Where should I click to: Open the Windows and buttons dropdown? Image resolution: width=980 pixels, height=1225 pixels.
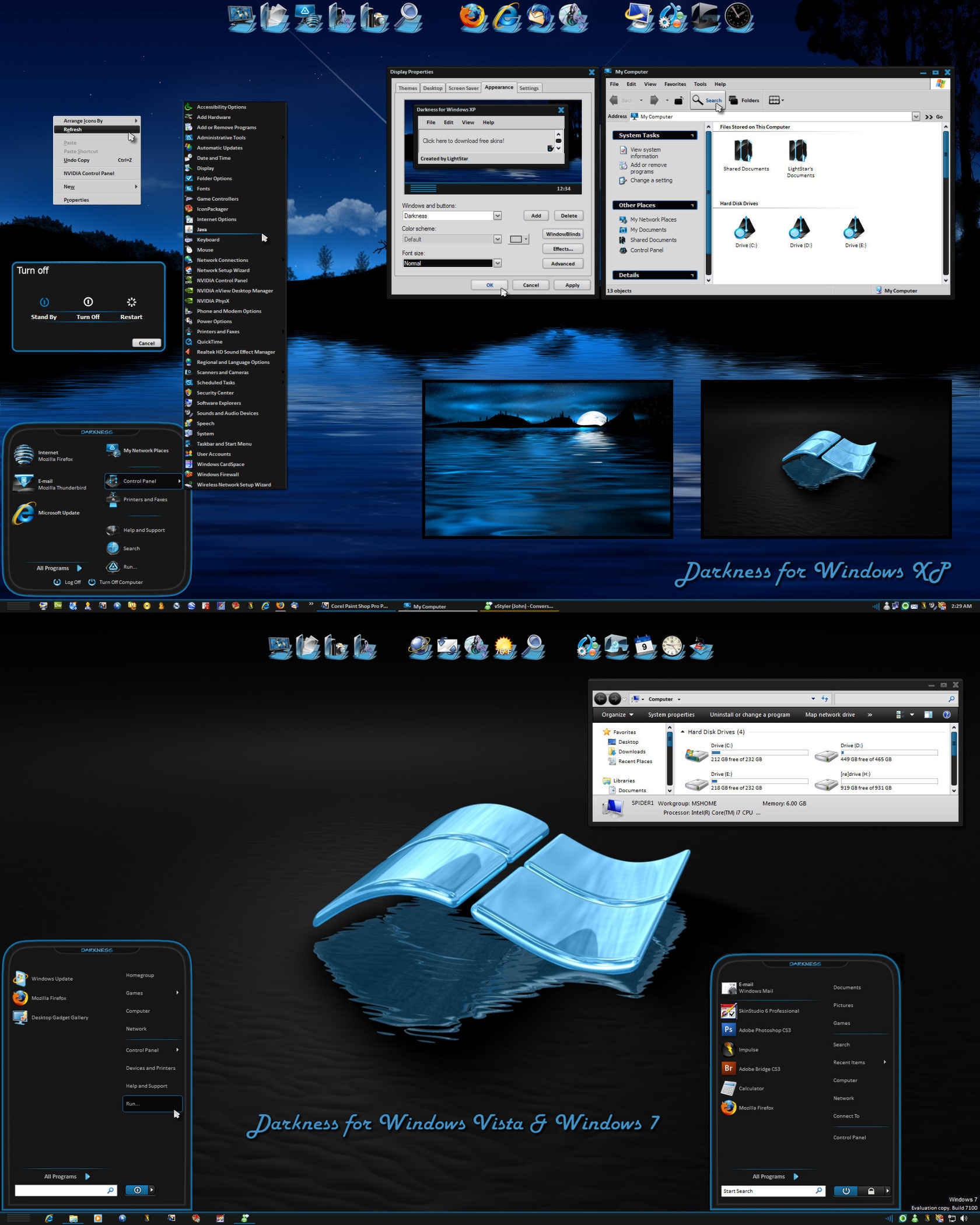tap(498, 216)
